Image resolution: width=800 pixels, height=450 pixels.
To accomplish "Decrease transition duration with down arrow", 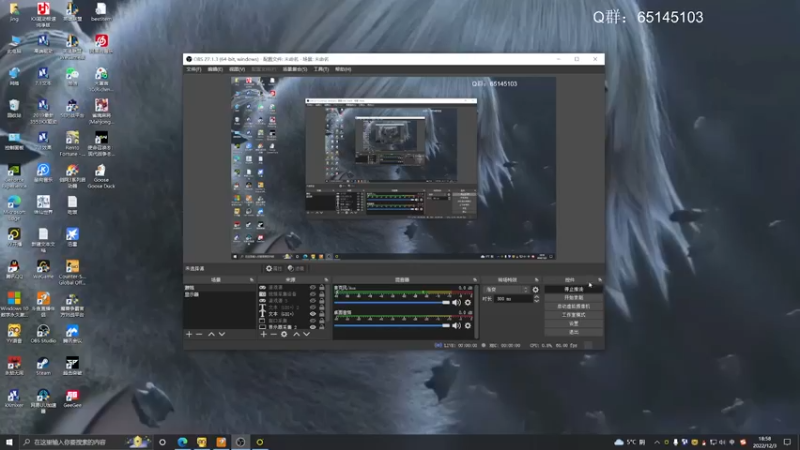I will click(536, 301).
